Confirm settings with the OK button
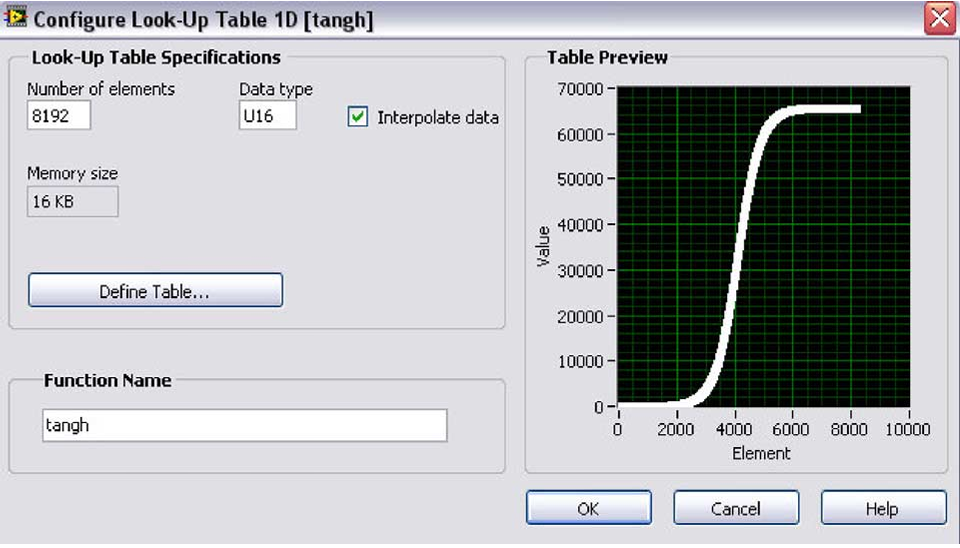This screenshot has width=960, height=548. pyautogui.click(x=588, y=508)
